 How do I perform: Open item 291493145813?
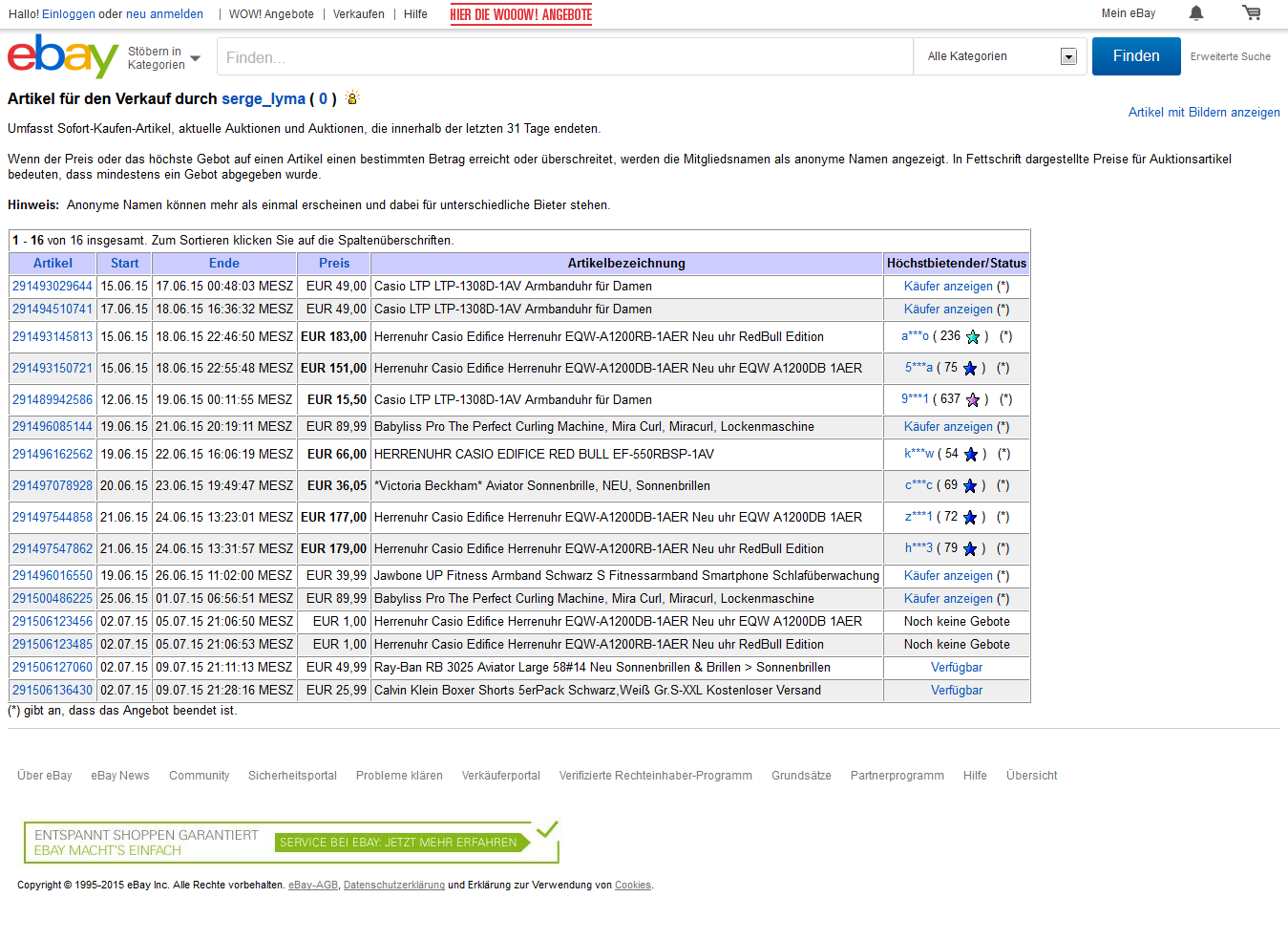(53, 336)
